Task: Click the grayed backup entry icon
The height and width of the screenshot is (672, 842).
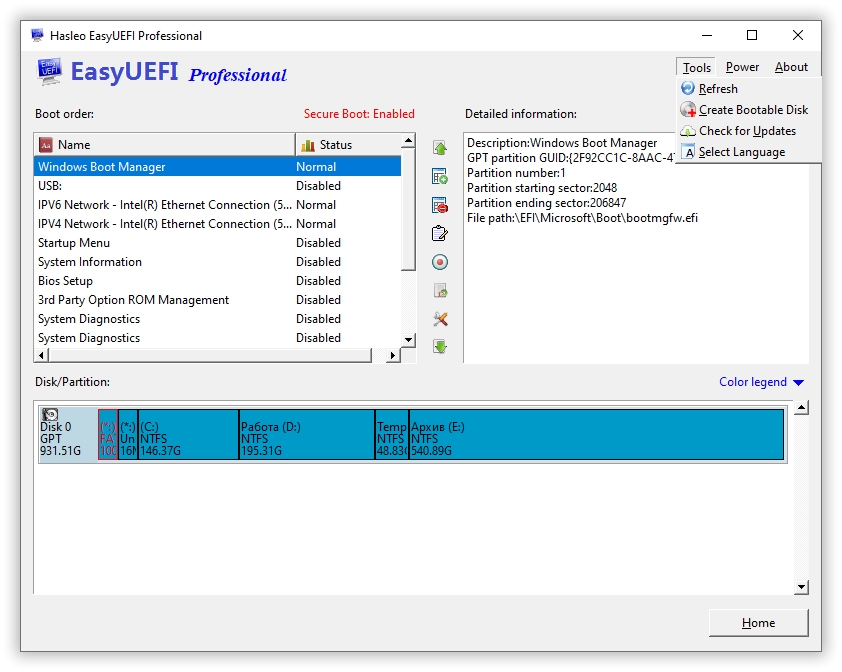Action: coord(440,291)
